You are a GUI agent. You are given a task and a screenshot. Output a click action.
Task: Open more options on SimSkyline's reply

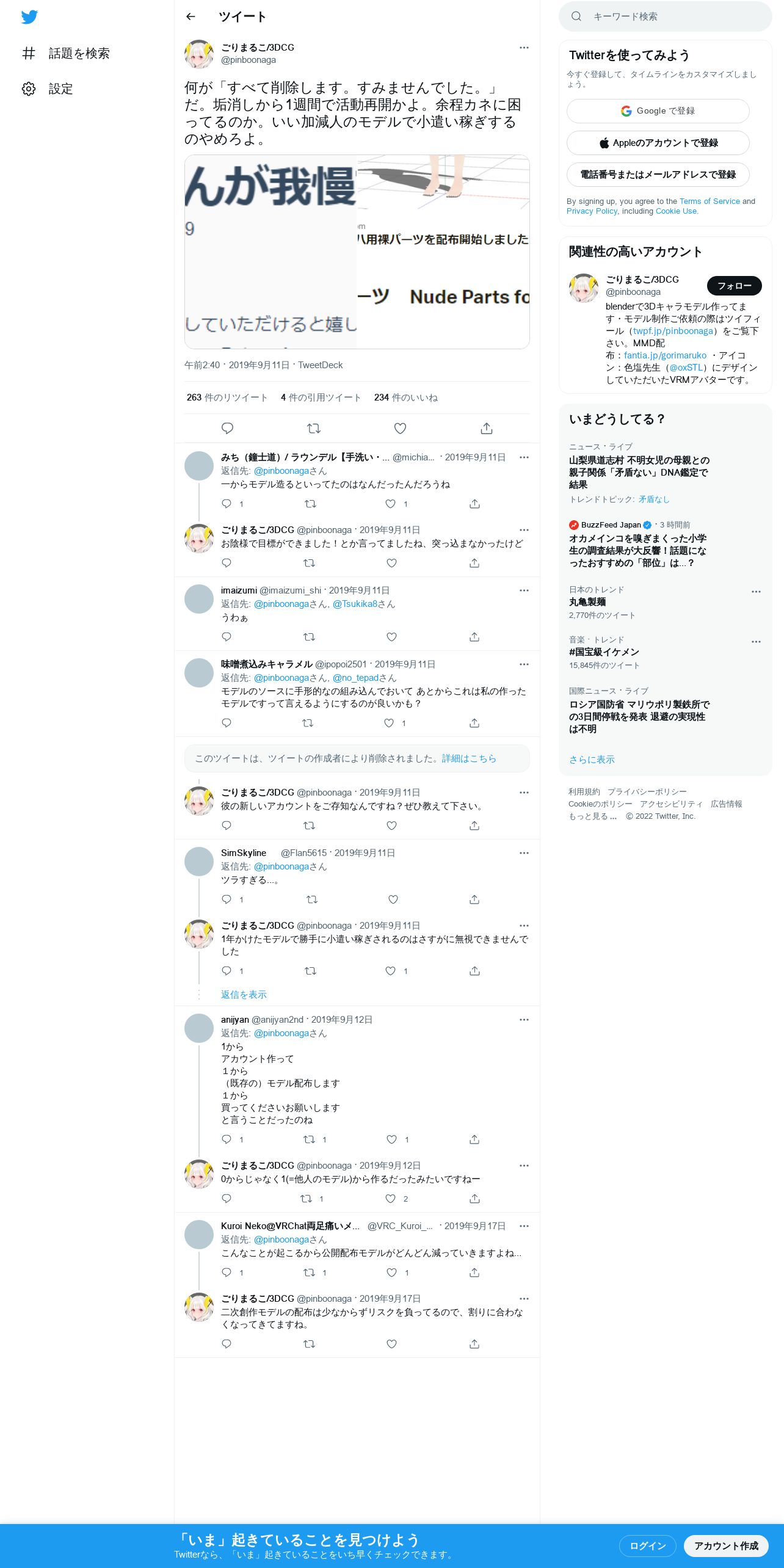[x=524, y=853]
